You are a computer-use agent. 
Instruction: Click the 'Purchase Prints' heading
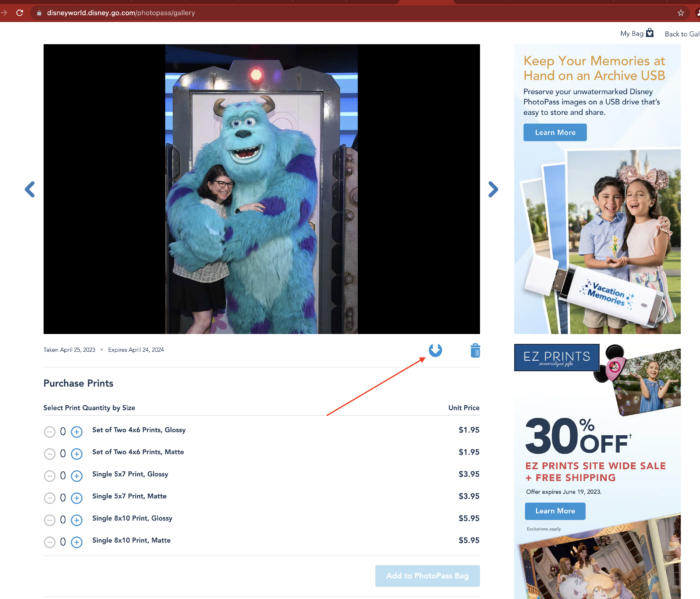point(78,383)
